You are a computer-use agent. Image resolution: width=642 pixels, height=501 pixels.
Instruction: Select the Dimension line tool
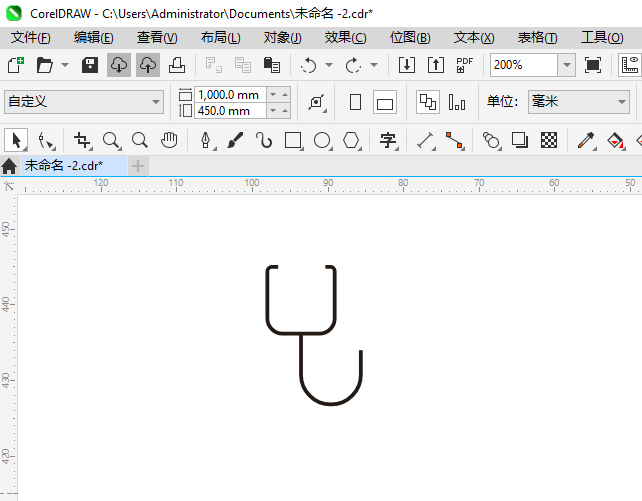click(425, 140)
